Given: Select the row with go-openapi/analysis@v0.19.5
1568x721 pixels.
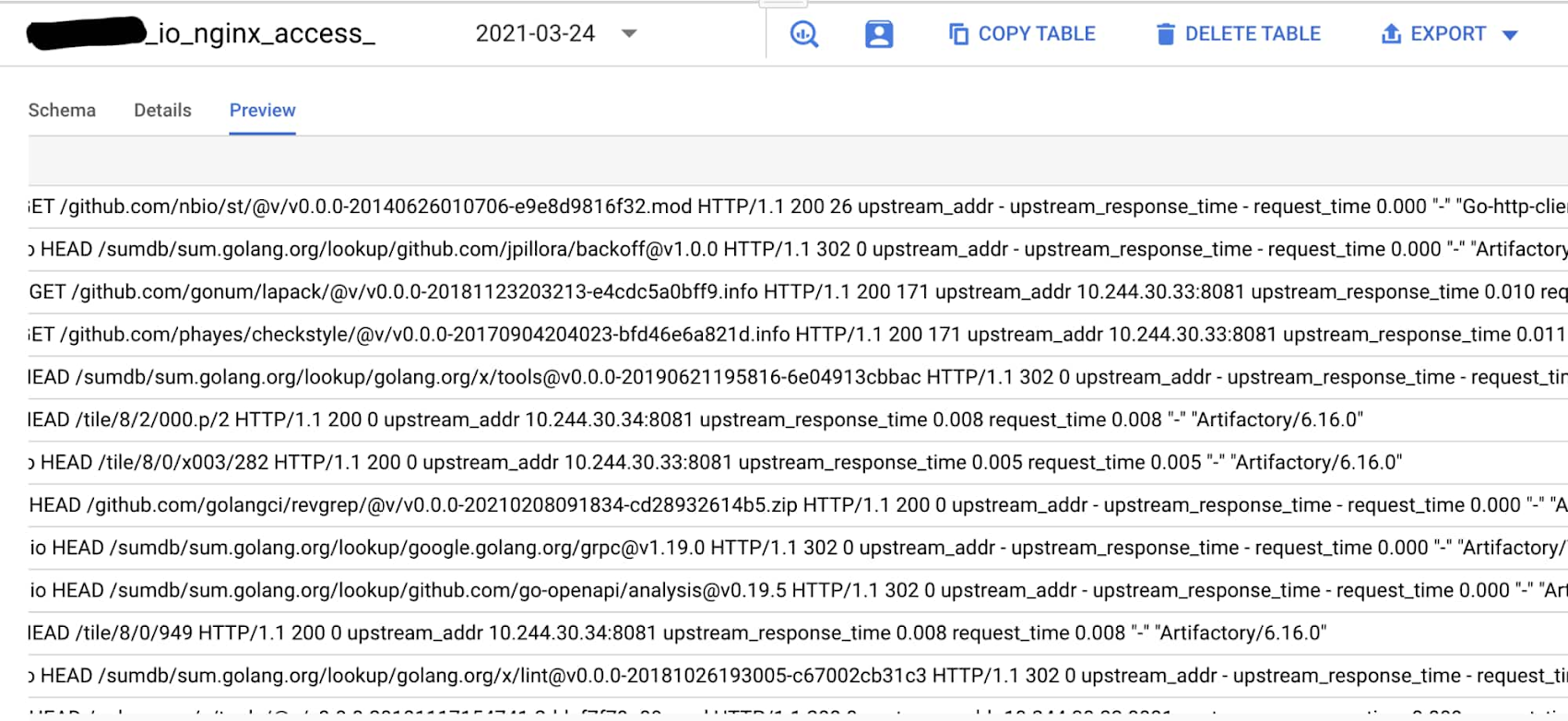Looking at the screenshot, I should tap(798, 590).
